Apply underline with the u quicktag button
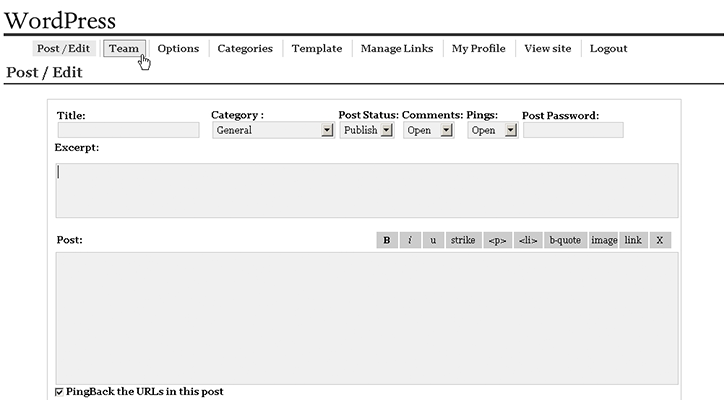This screenshot has height=400, width=724. click(433, 240)
